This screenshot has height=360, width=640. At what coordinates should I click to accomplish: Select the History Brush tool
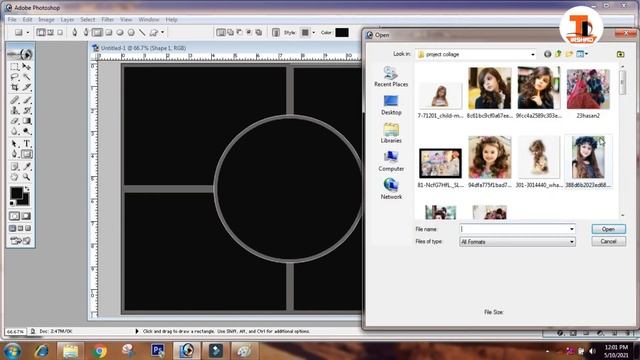click(x=27, y=111)
